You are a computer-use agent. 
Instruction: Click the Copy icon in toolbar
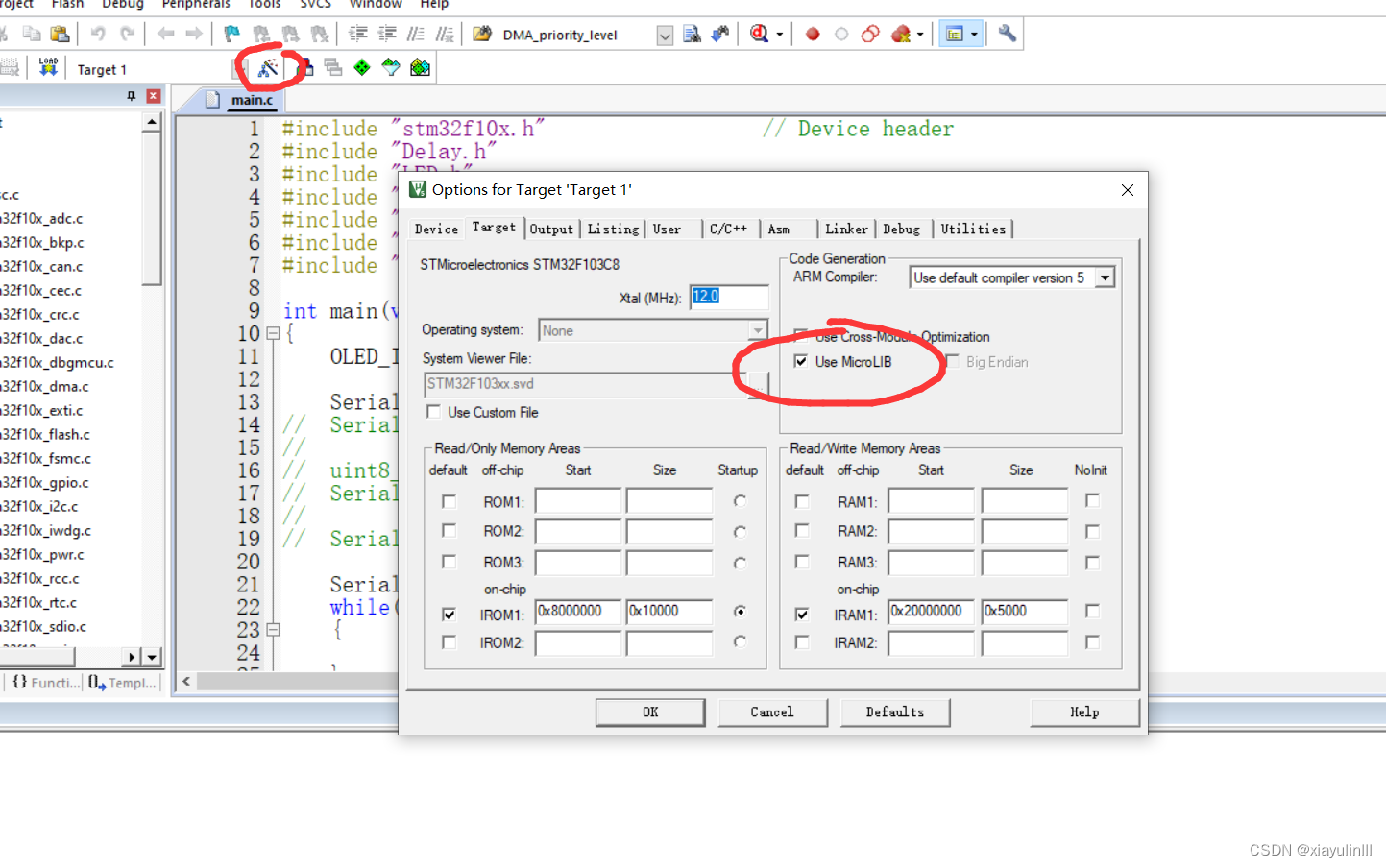[x=32, y=34]
